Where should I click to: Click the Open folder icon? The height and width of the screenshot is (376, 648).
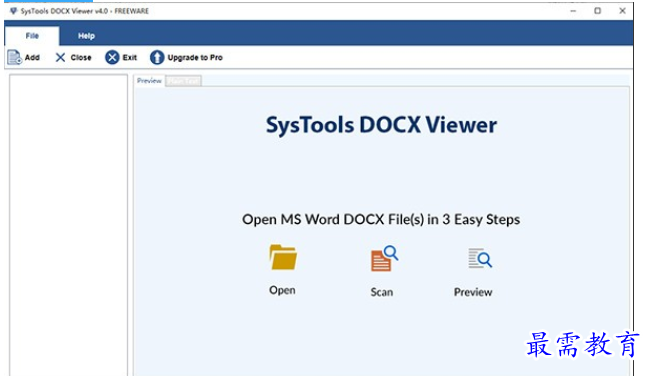[x=283, y=257]
